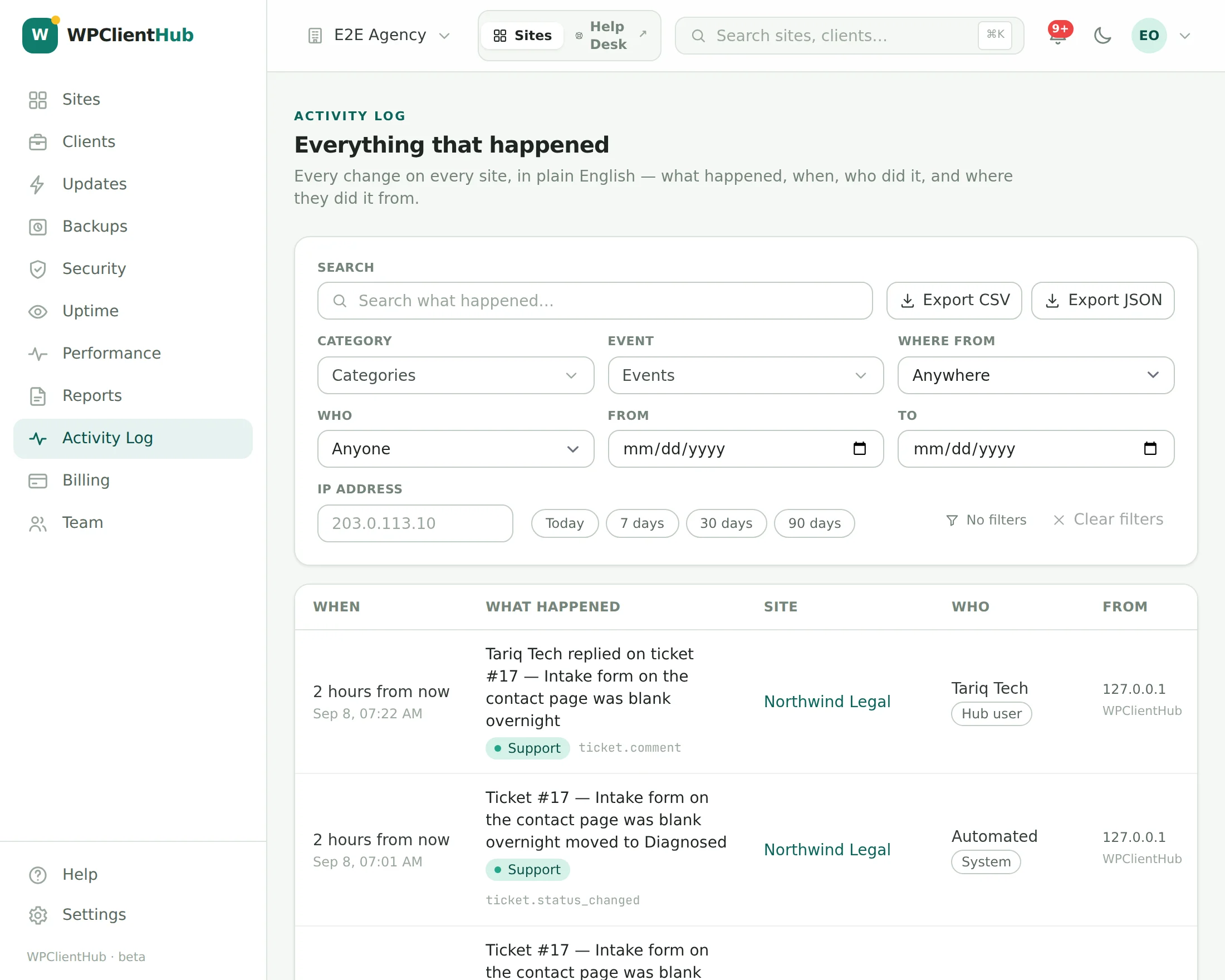Click Support tag on ticket.comment entry

(527, 748)
